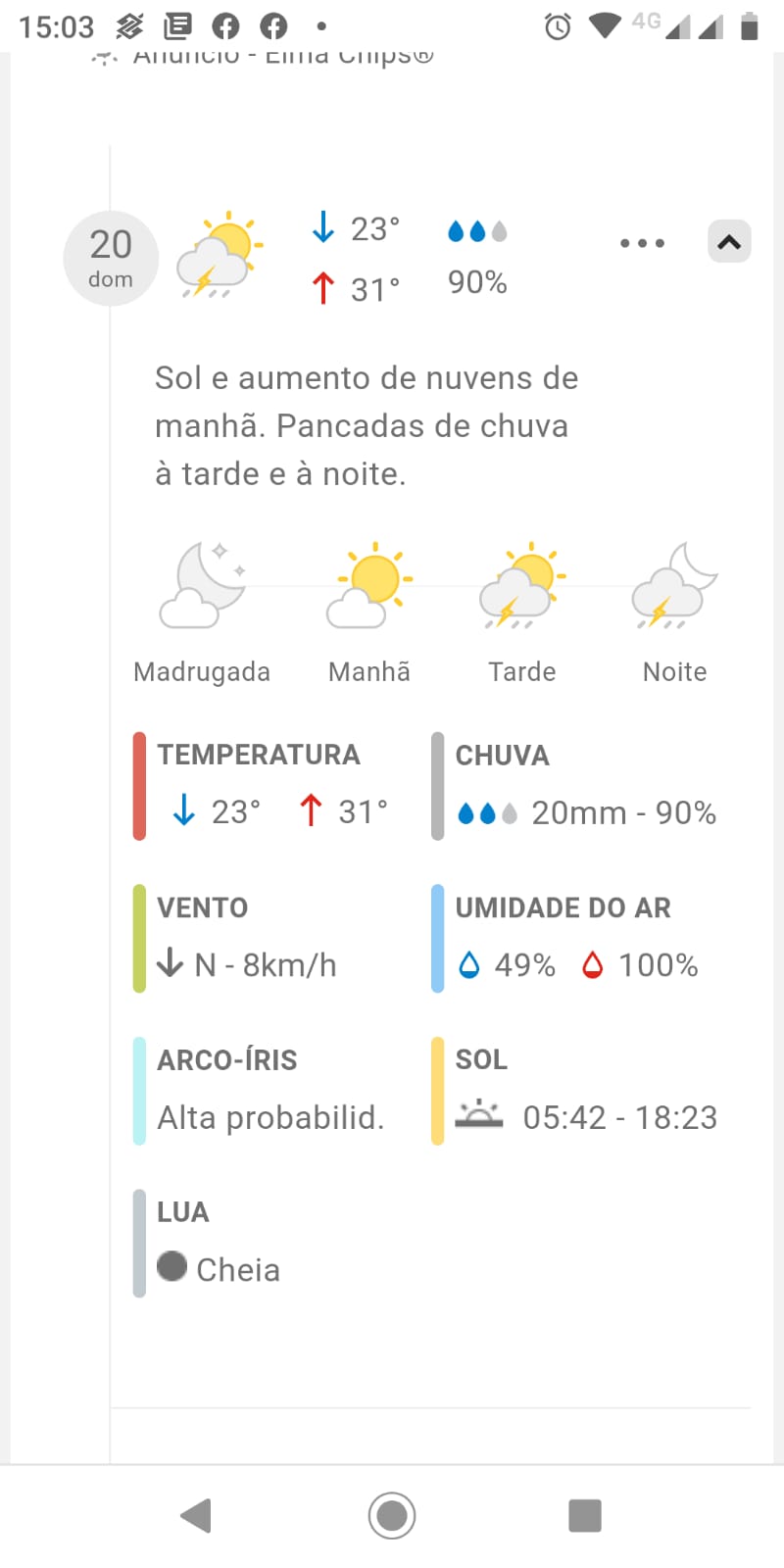
Task: Tap the wind direction arrow under VENTO
Action: (x=171, y=963)
